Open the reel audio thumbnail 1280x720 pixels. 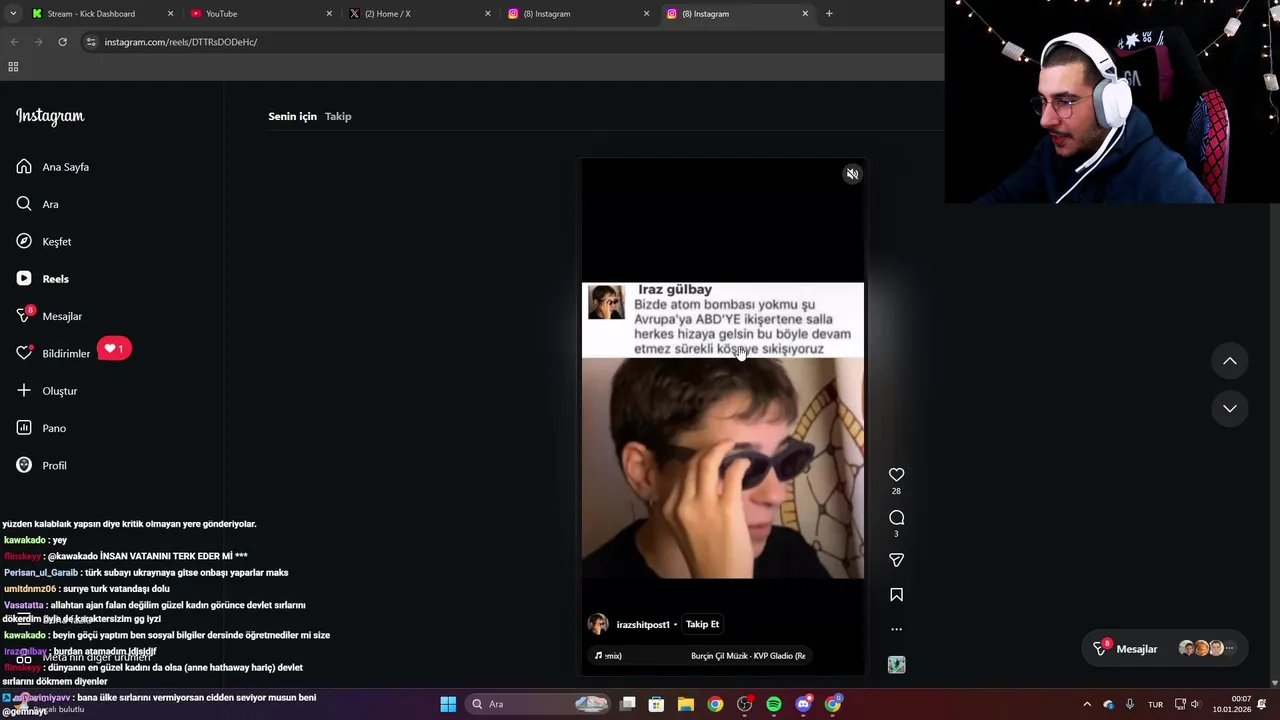(x=896, y=664)
